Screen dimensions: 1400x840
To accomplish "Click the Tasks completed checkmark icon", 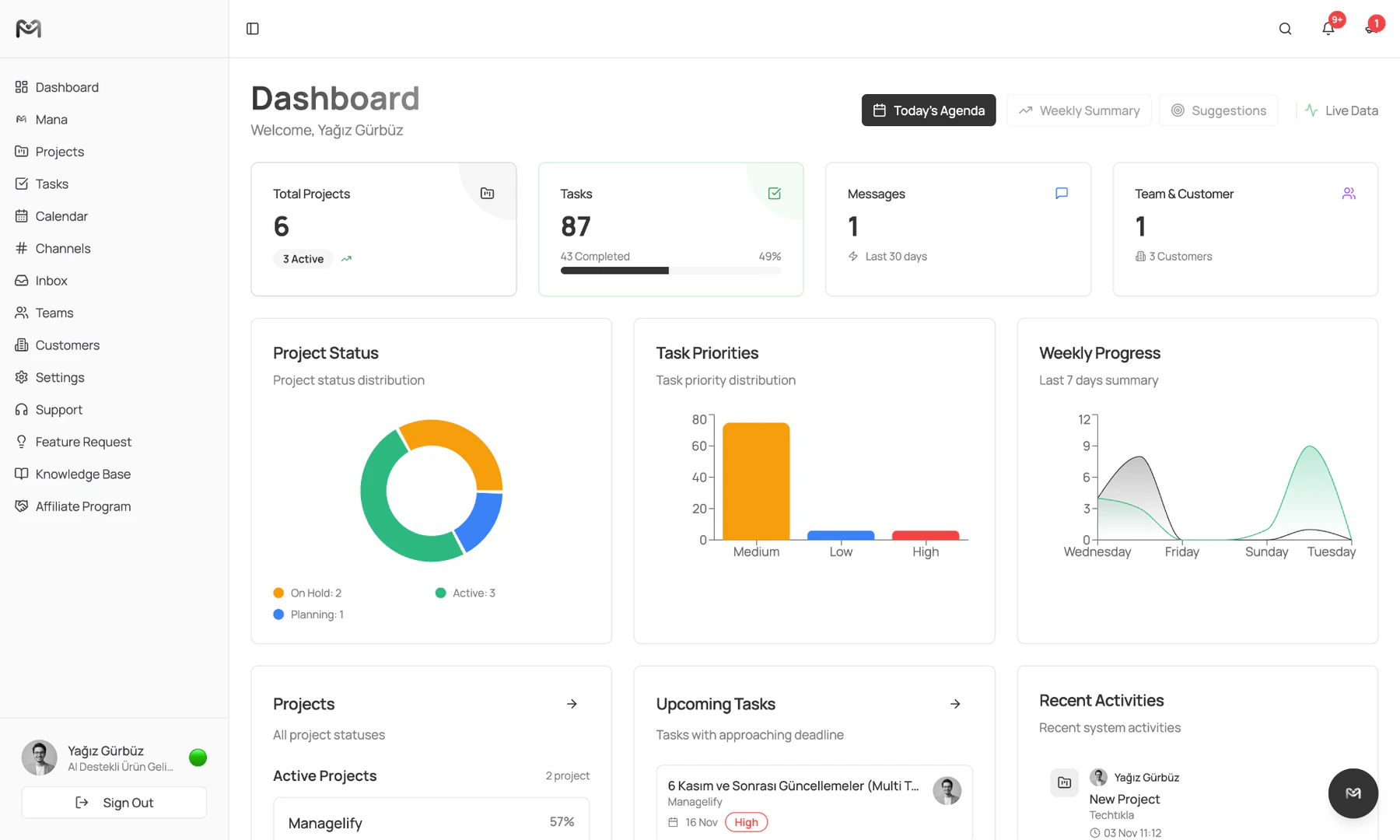I will coord(774,193).
